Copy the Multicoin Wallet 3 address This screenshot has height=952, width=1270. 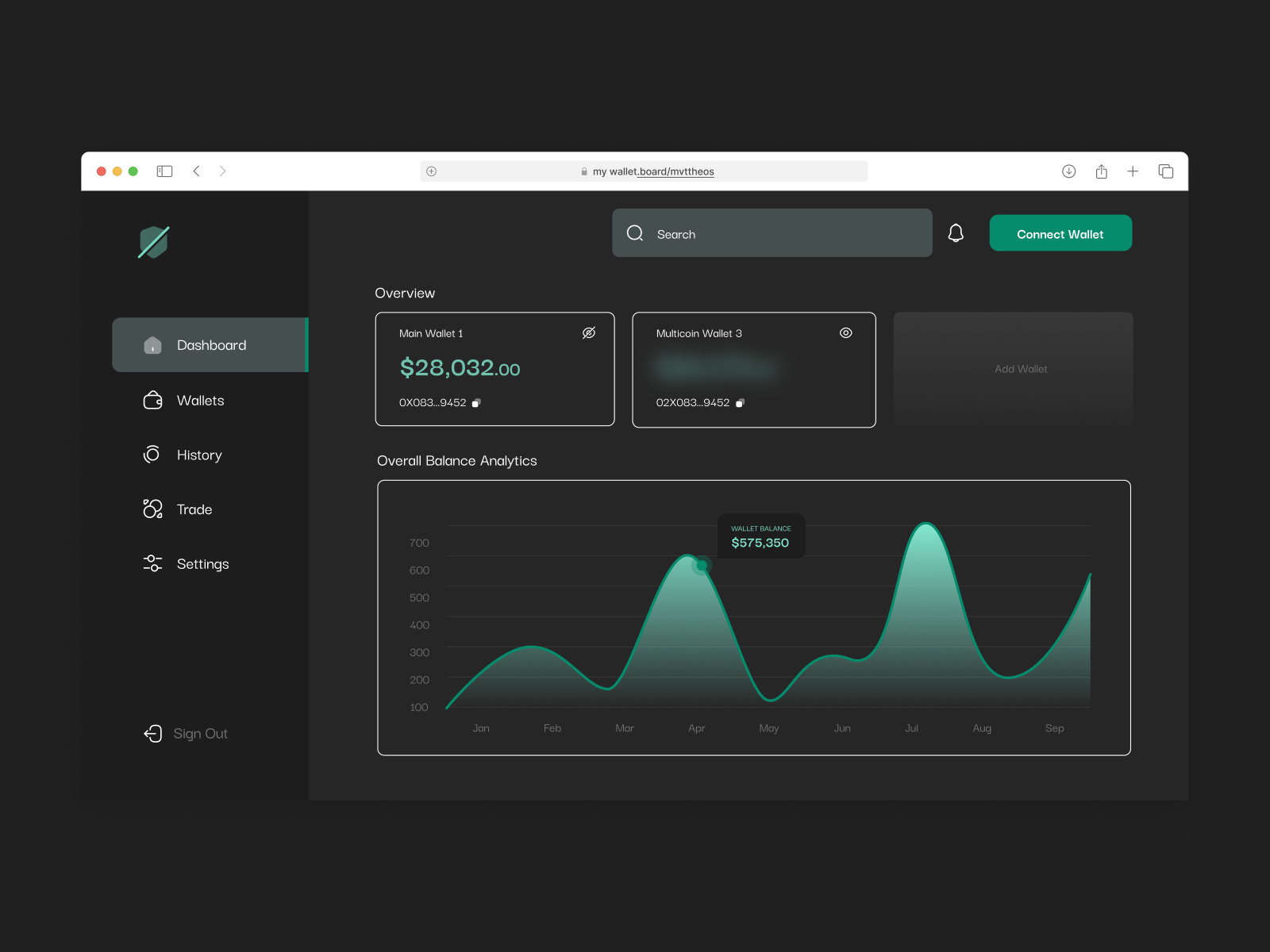740,402
